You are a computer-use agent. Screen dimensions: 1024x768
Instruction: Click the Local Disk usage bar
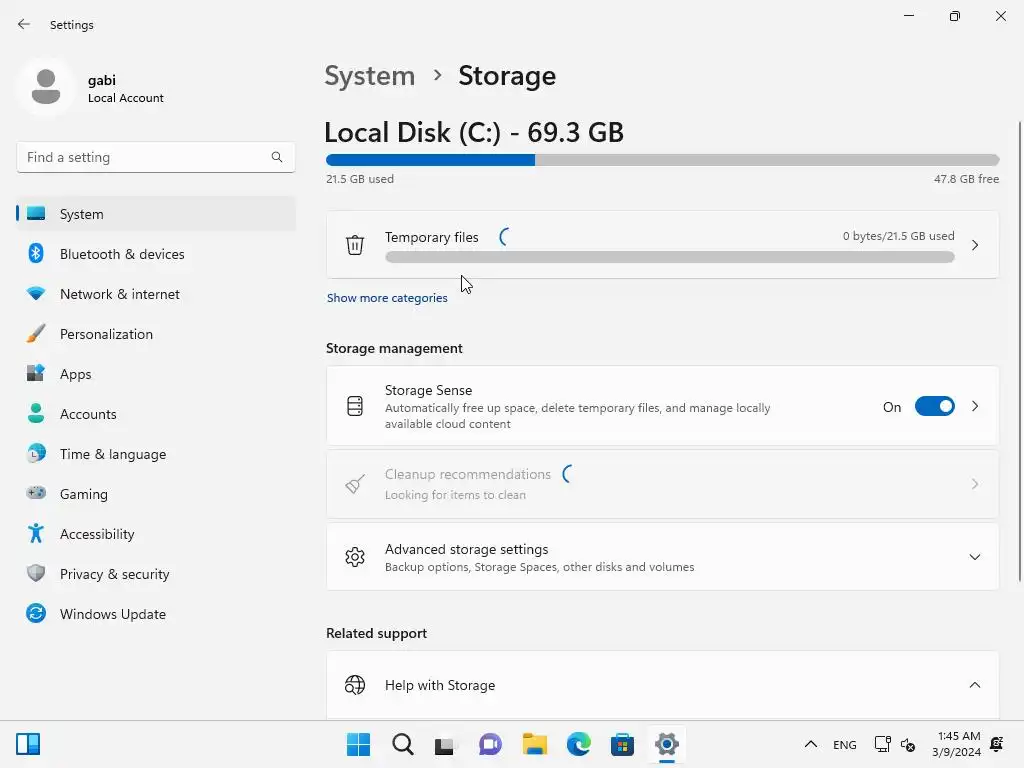pos(662,160)
